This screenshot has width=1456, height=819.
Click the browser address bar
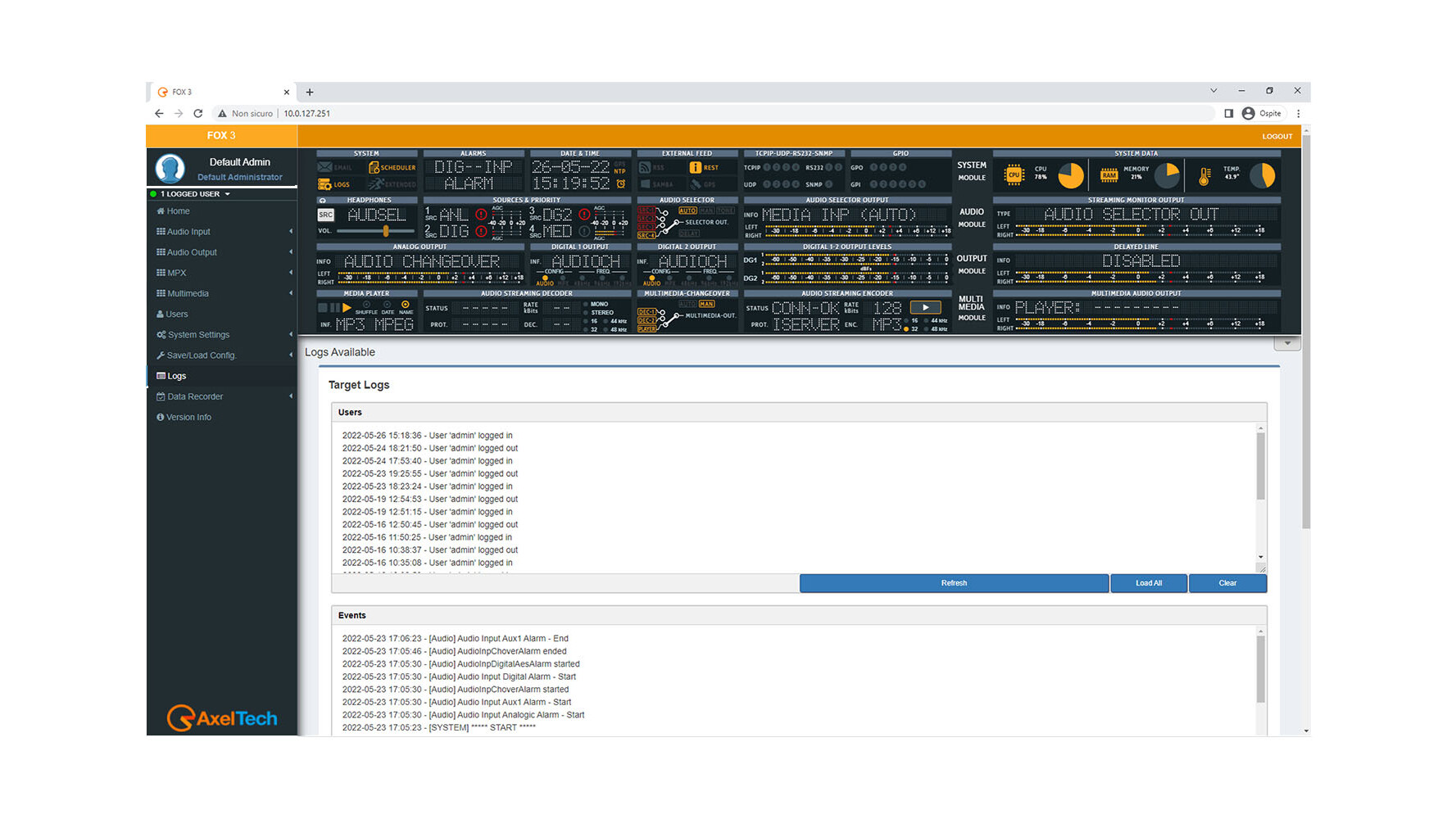737,114
